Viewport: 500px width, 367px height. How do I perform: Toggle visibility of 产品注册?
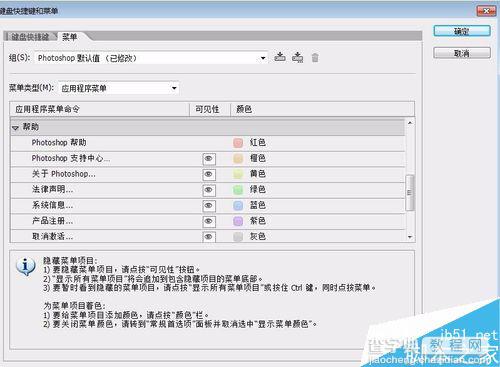point(209,221)
